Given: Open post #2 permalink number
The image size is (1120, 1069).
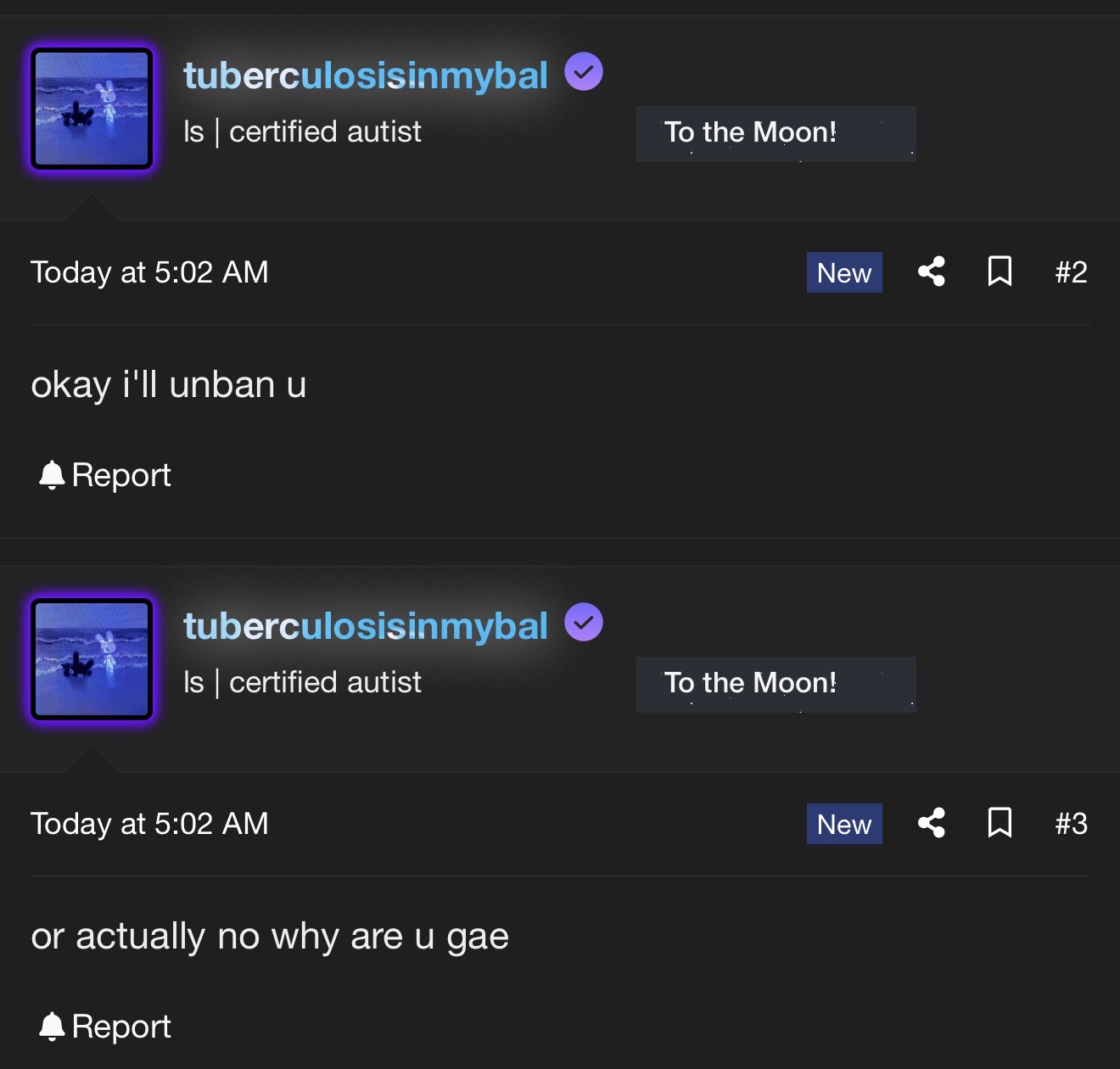Looking at the screenshot, I should point(1071,272).
